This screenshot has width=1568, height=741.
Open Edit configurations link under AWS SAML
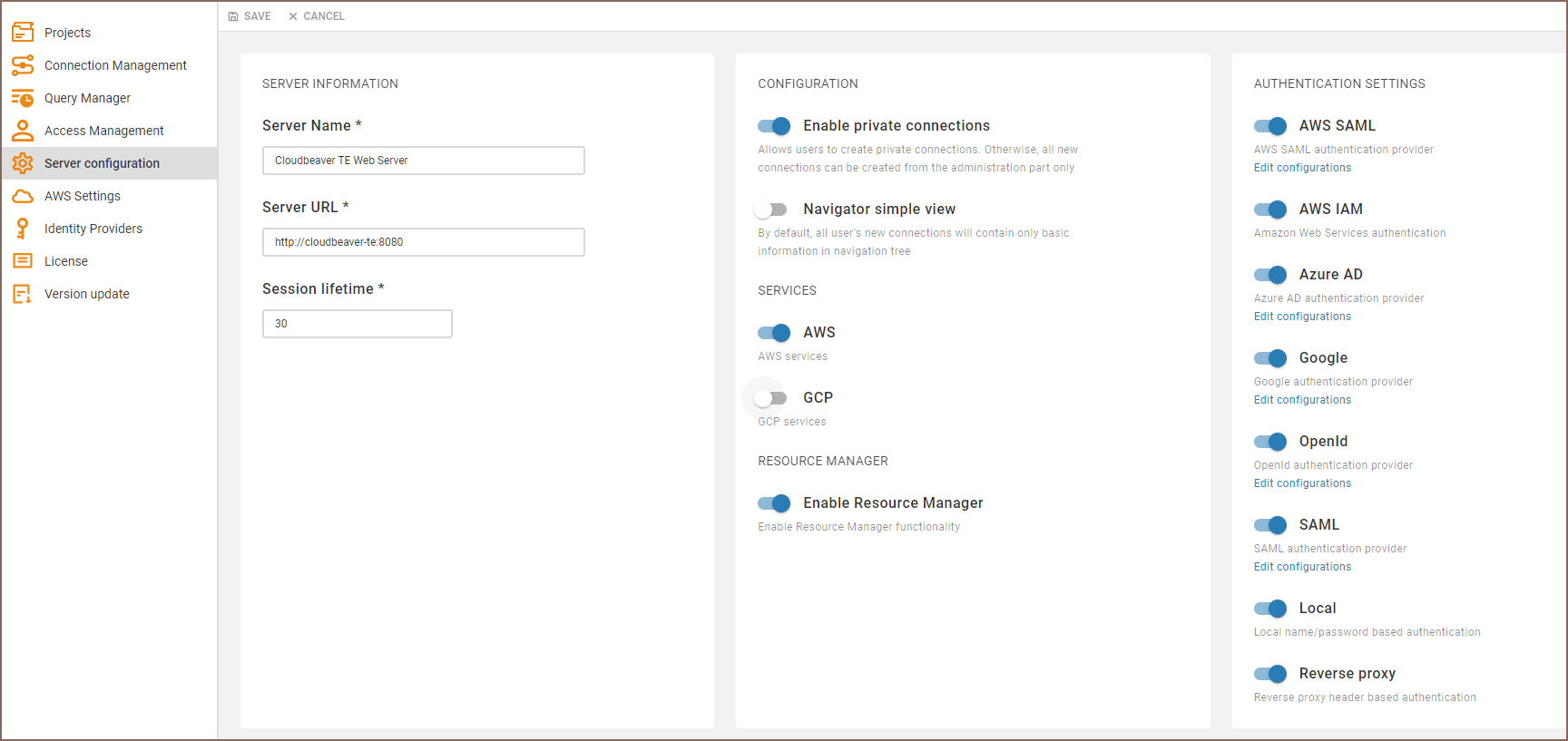[x=1302, y=168]
